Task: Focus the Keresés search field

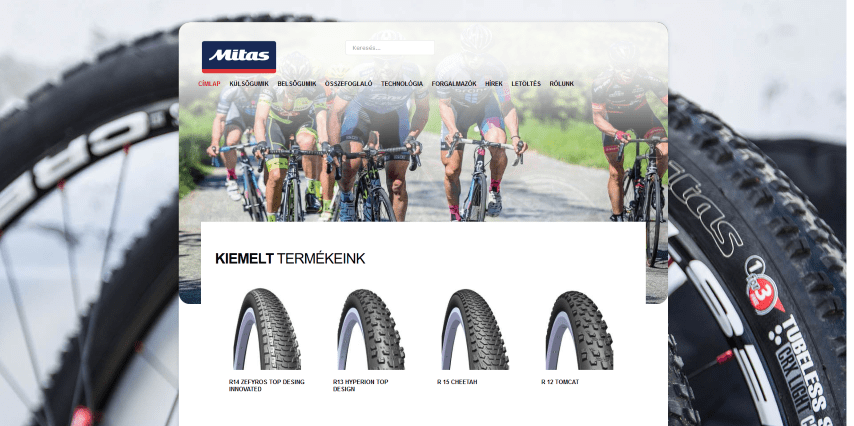Action: point(390,48)
